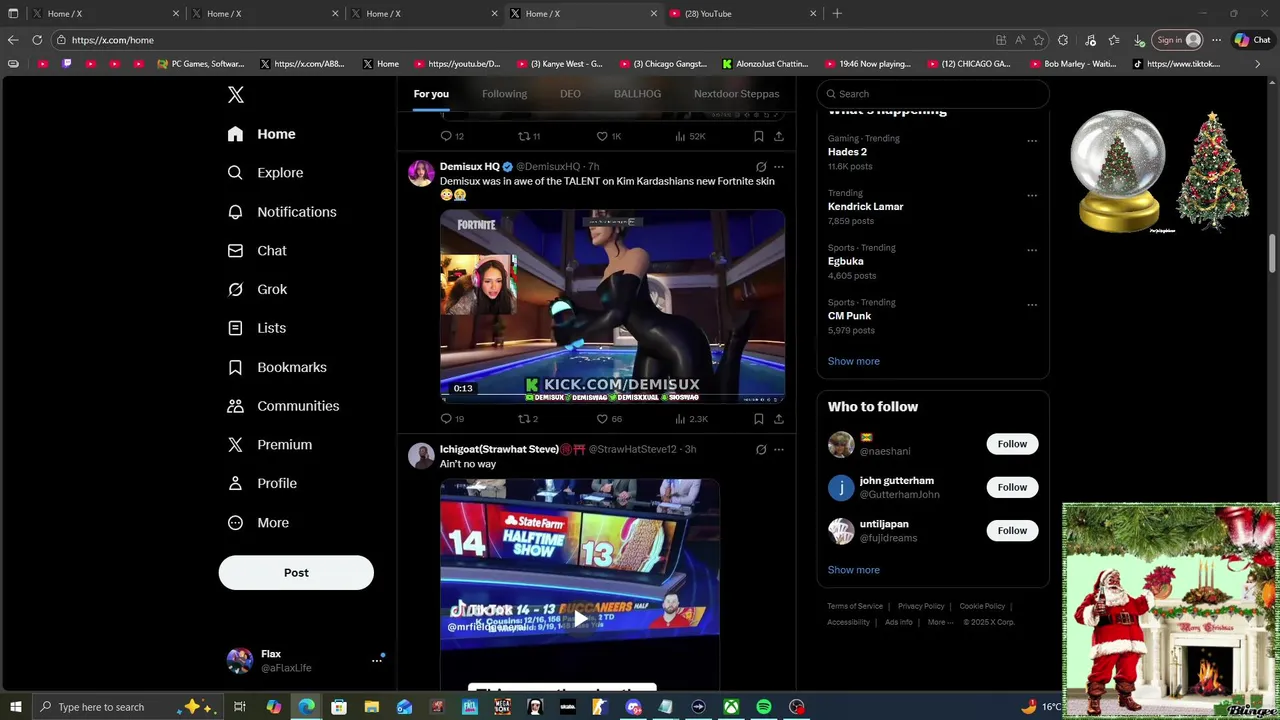Screen dimensions: 1280x720
Task: Select the BALLHOG tab
Action: point(637,94)
